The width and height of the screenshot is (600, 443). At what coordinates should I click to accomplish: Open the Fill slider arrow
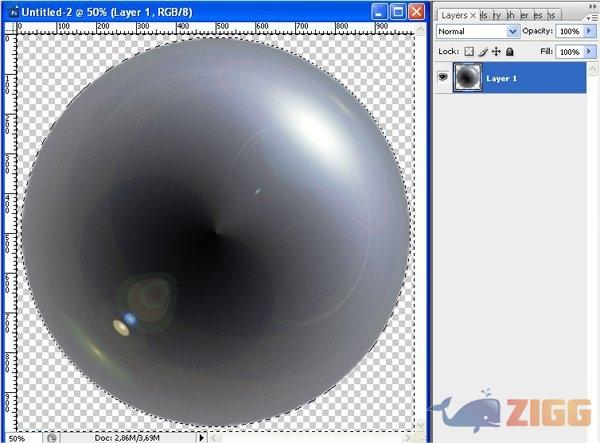(589, 51)
